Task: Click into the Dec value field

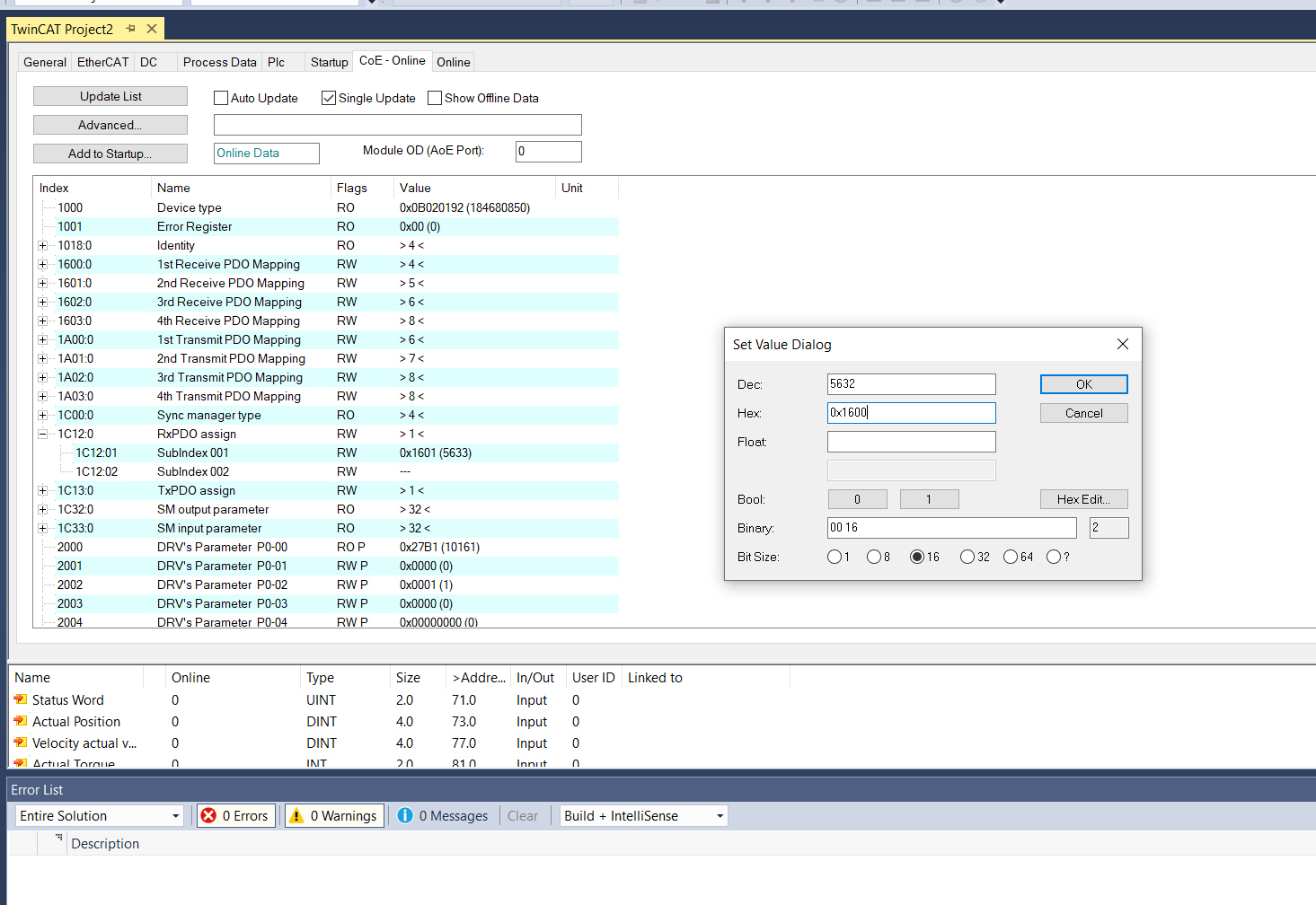Action: click(x=911, y=384)
